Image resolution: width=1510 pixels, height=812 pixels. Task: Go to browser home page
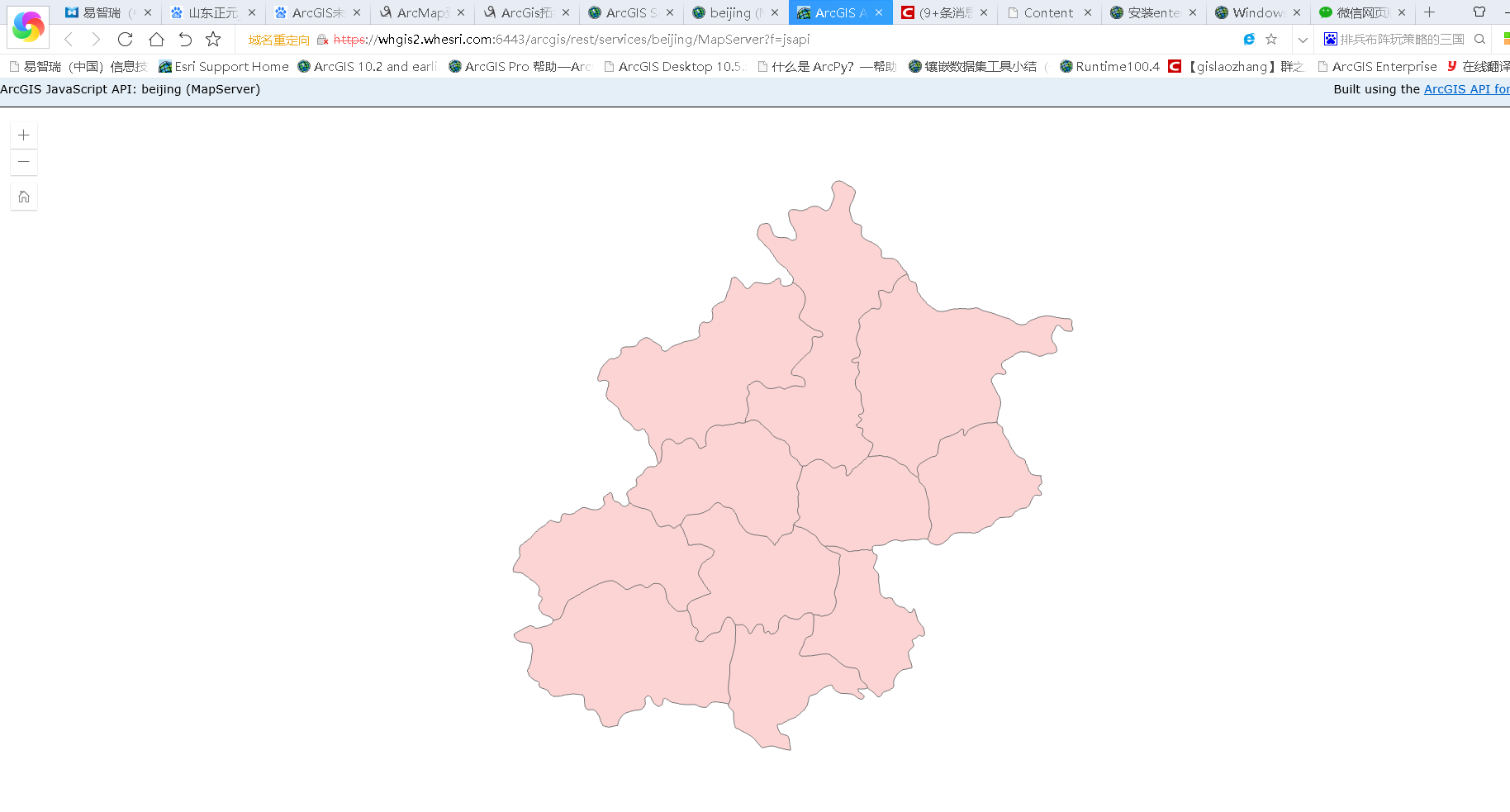pos(156,39)
